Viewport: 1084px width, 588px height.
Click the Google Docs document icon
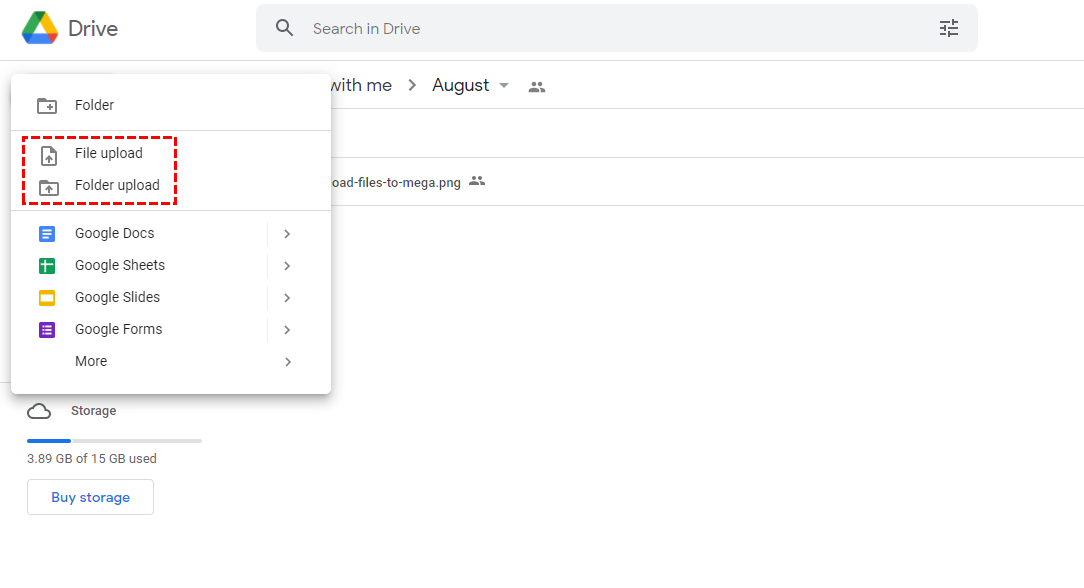tap(47, 233)
